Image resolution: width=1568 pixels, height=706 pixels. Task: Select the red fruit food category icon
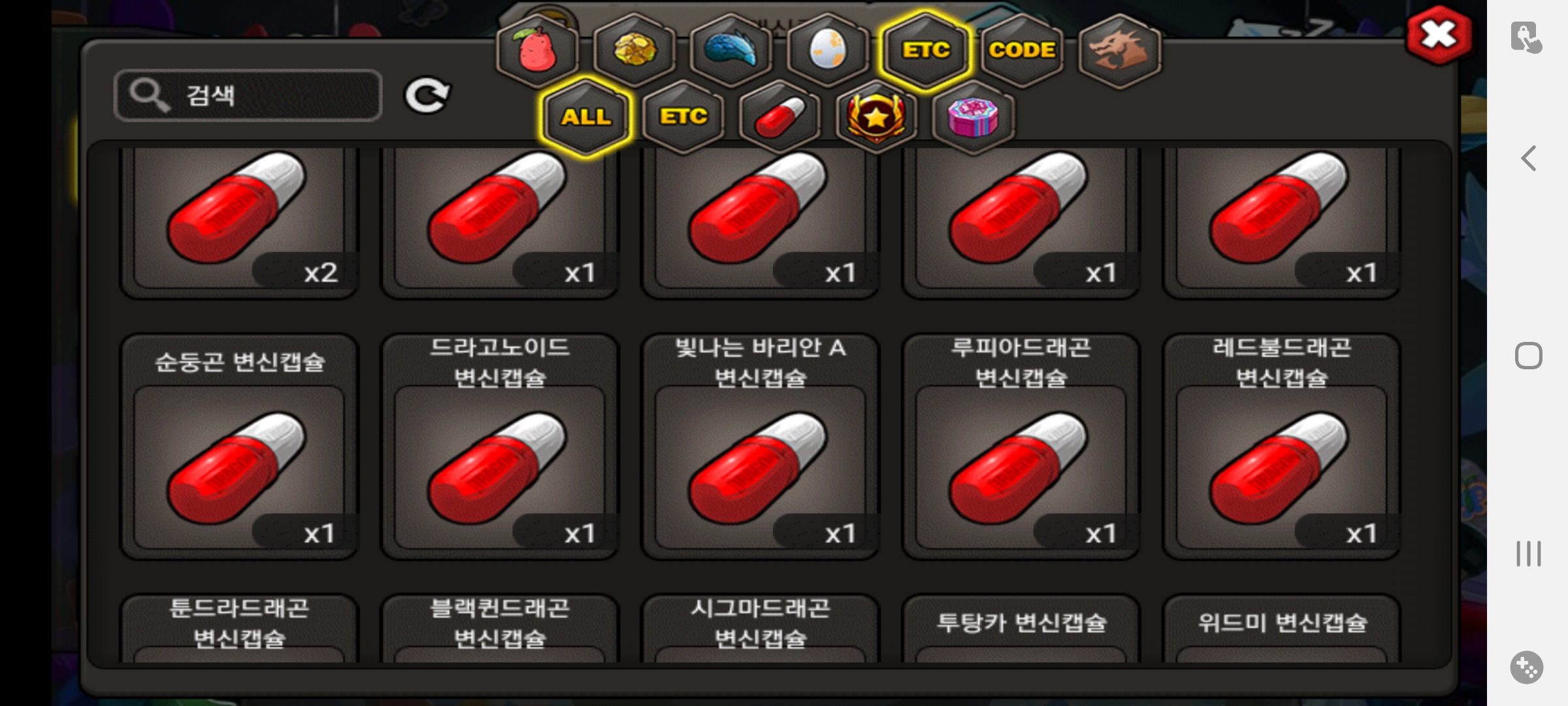tap(537, 50)
